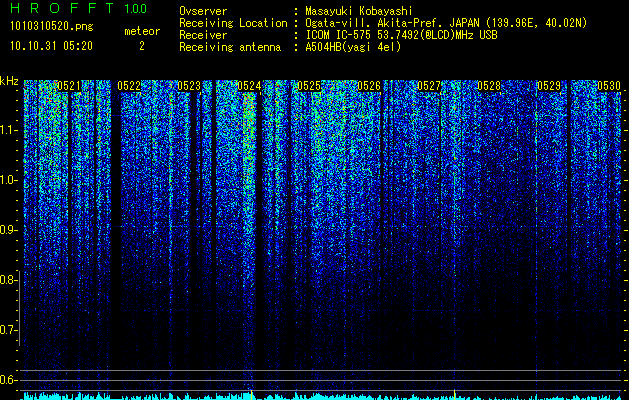Click the 1.0 kHz axis label

coord(7,180)
